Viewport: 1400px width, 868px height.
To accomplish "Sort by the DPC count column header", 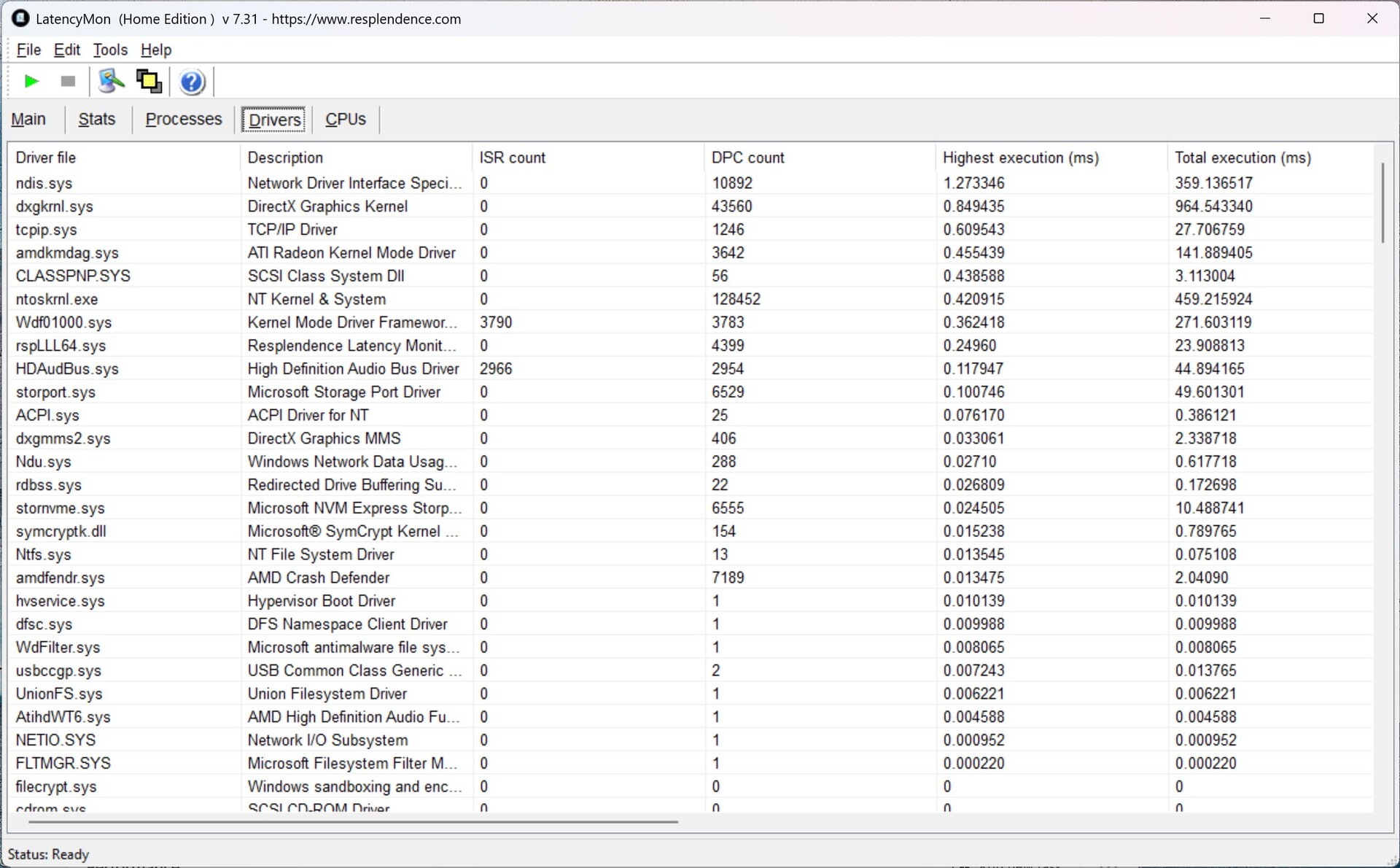I will click(747, 158).
